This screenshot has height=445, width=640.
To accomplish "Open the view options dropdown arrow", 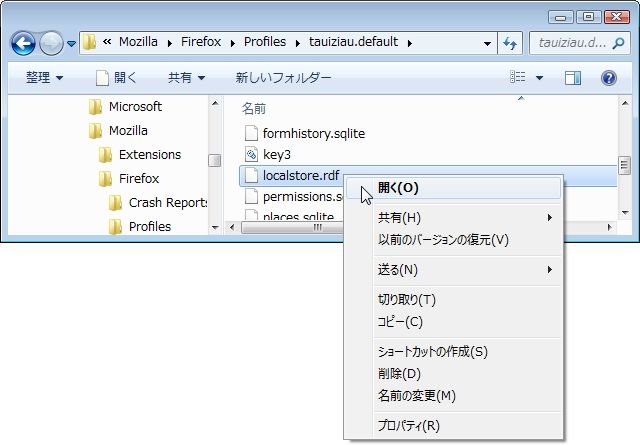I will click(539, 77).
